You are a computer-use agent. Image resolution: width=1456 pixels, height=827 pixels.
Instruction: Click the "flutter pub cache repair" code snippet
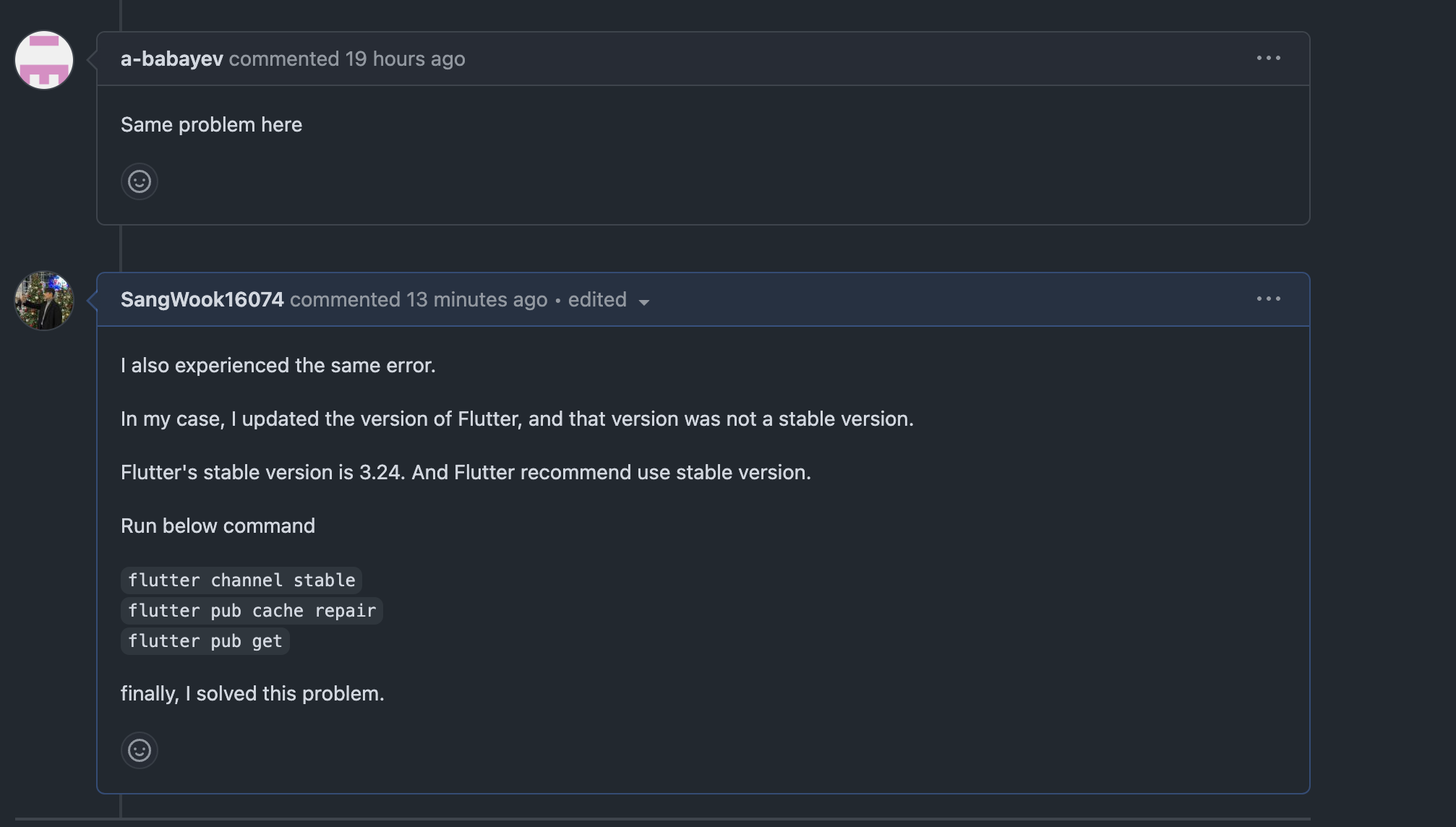click(252, 611)
